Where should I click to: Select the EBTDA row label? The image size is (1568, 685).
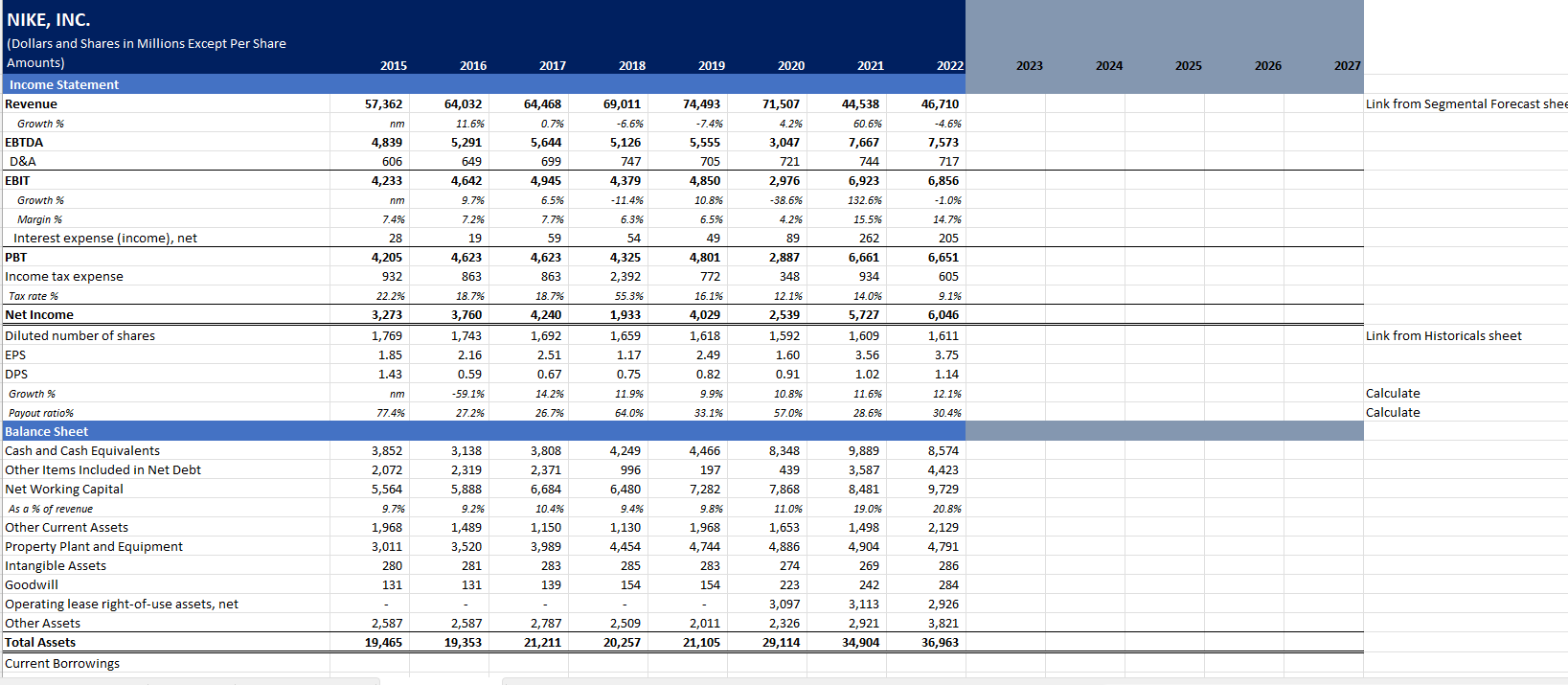pos(24,142)
